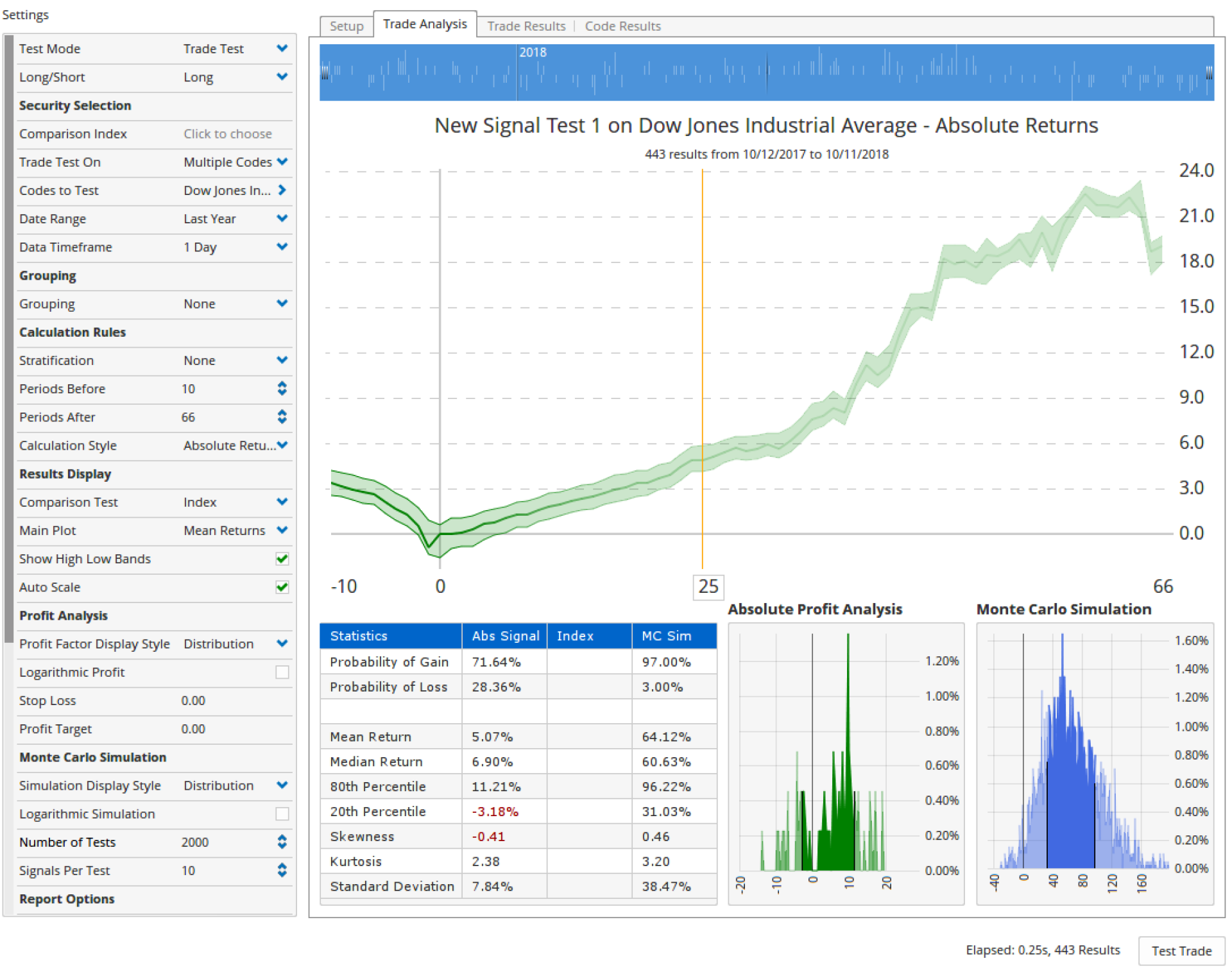Uncheck the Auto Scale checkbox
Image resolution: width=1232 pixels, height=972 pixels.
282,587
